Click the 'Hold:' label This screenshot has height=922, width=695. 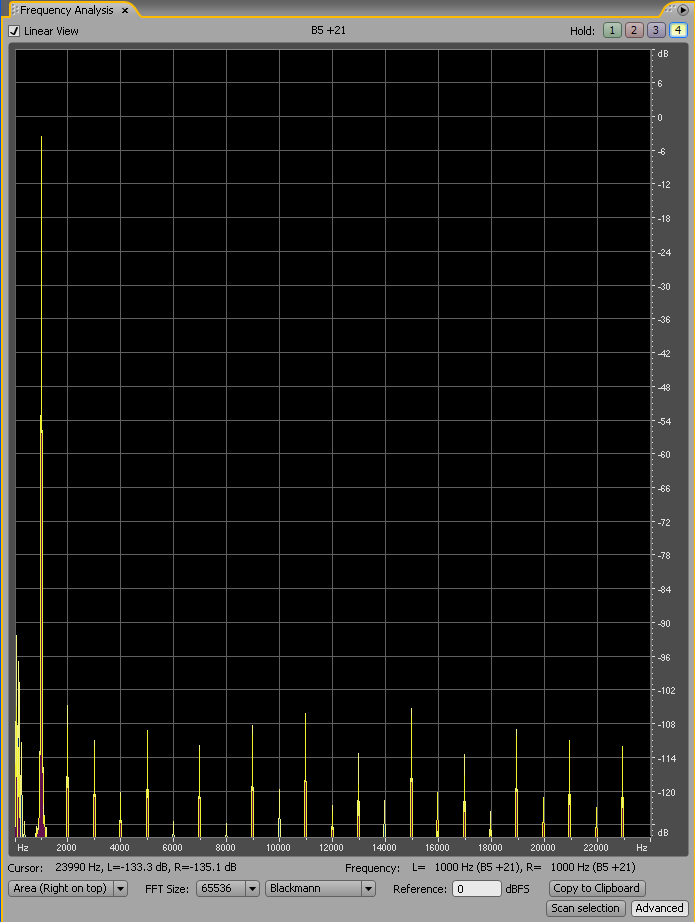[x=582, y=31]
